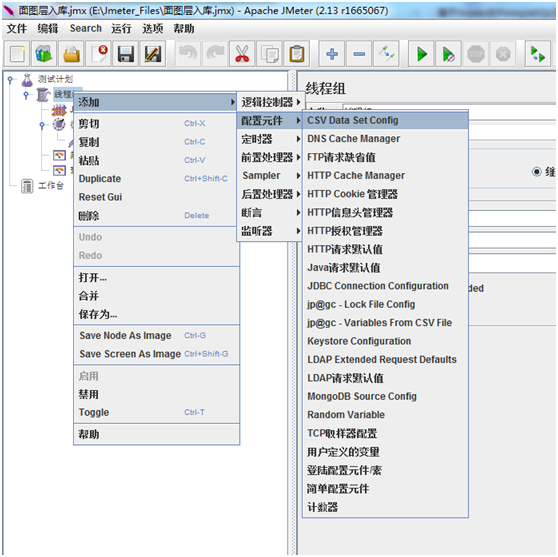
Task: Expand the 逻辑控制器 submenu
Action: (270, 102)
